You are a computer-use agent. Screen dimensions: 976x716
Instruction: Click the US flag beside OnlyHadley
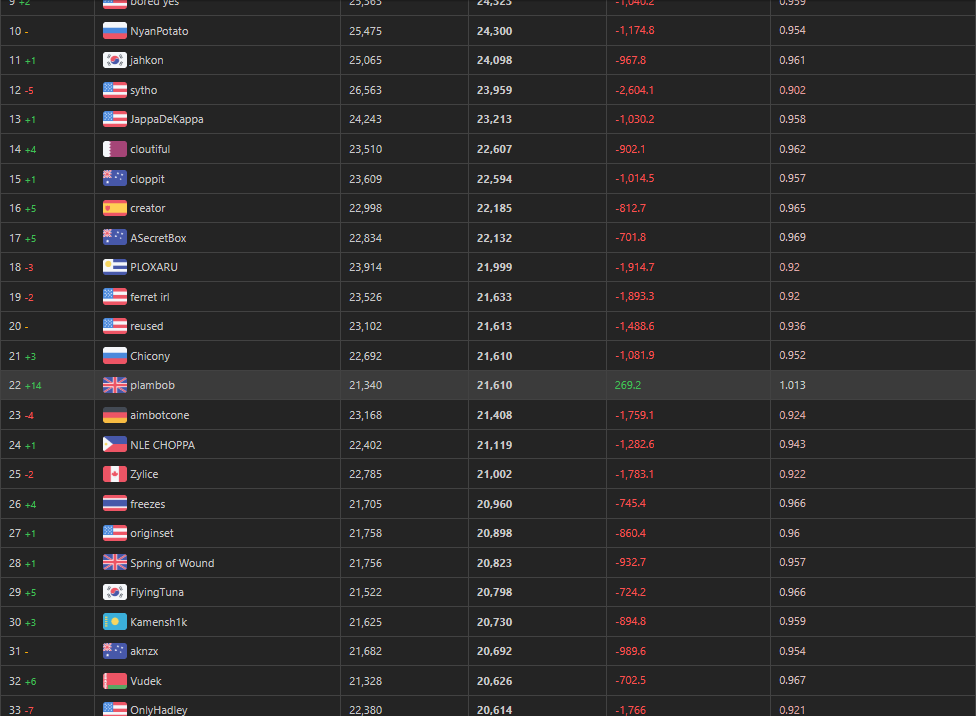tap(115, 709)
